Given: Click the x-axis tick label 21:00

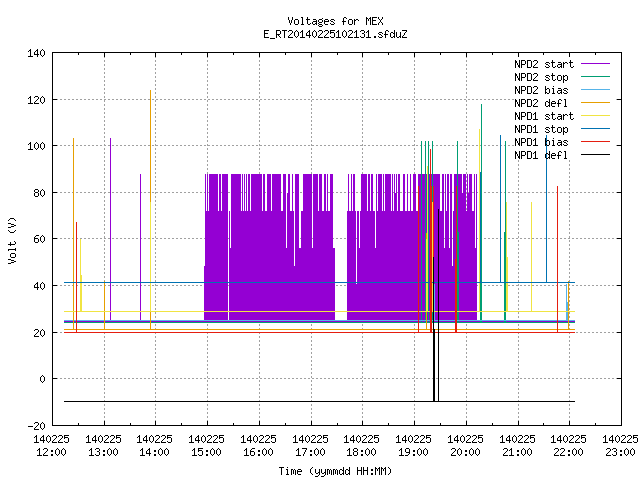Looking at the screenshot, I should pyautogui.click(x=518, y=453).
